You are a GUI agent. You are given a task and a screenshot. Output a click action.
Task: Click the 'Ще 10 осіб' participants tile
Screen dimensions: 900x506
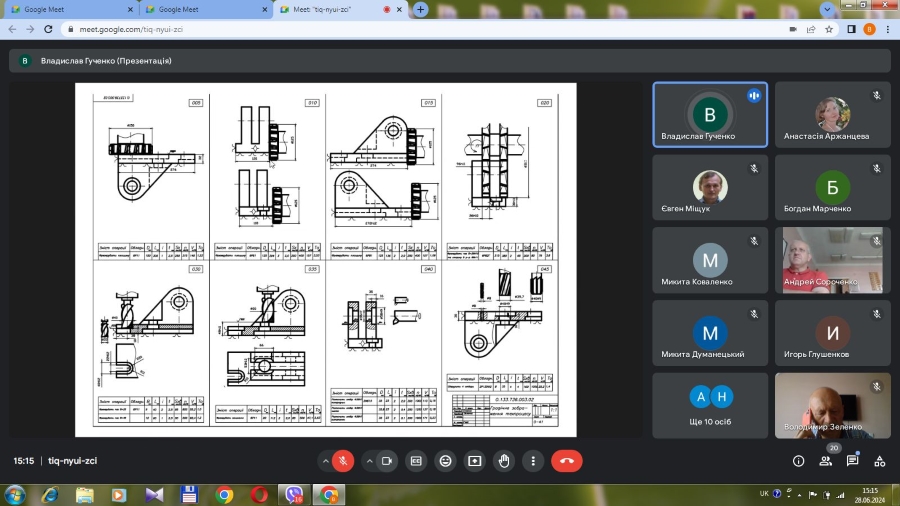click(710, 405)
